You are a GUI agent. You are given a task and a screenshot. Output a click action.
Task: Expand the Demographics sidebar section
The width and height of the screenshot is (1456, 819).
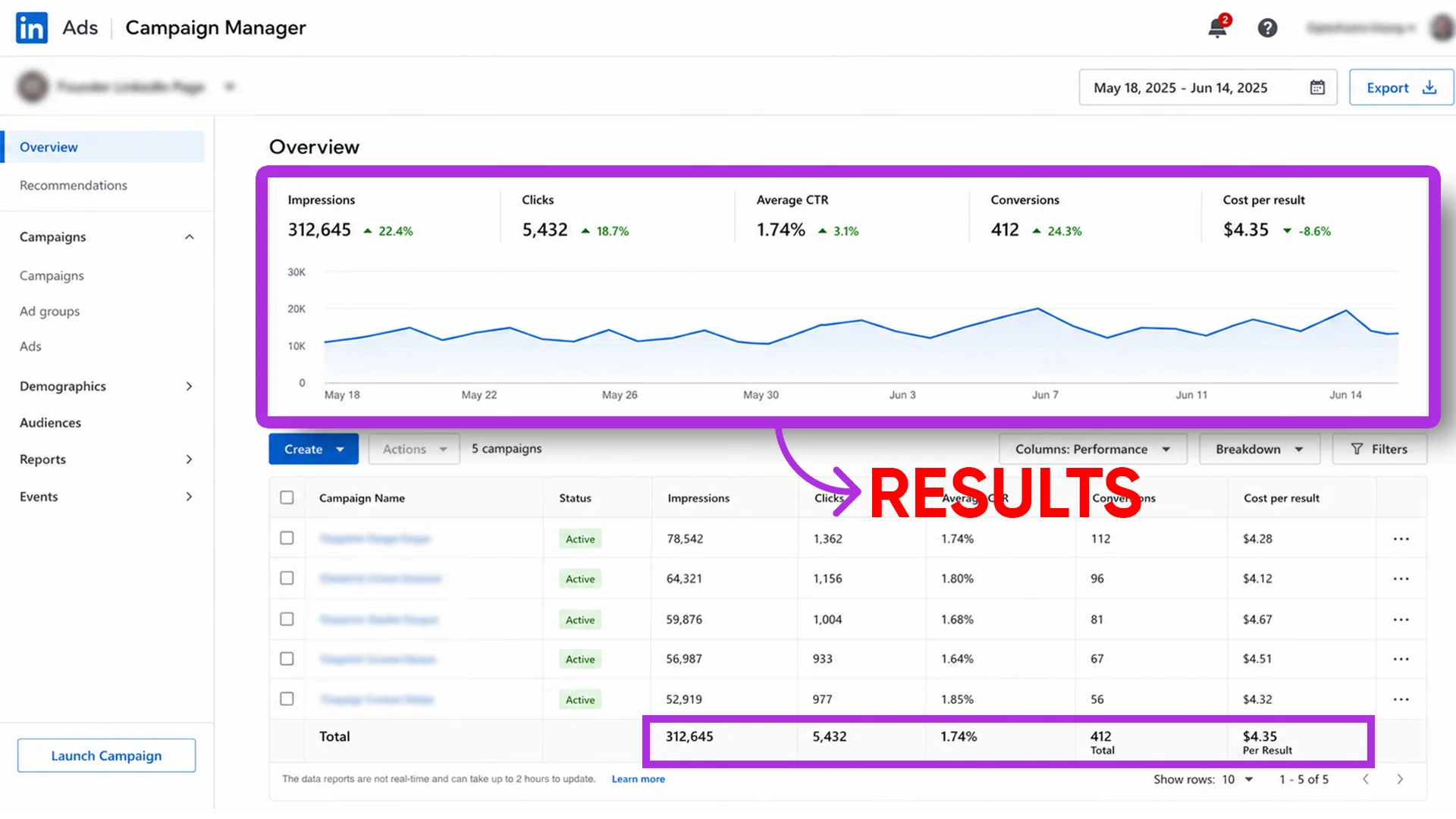(x=189, y=386)
